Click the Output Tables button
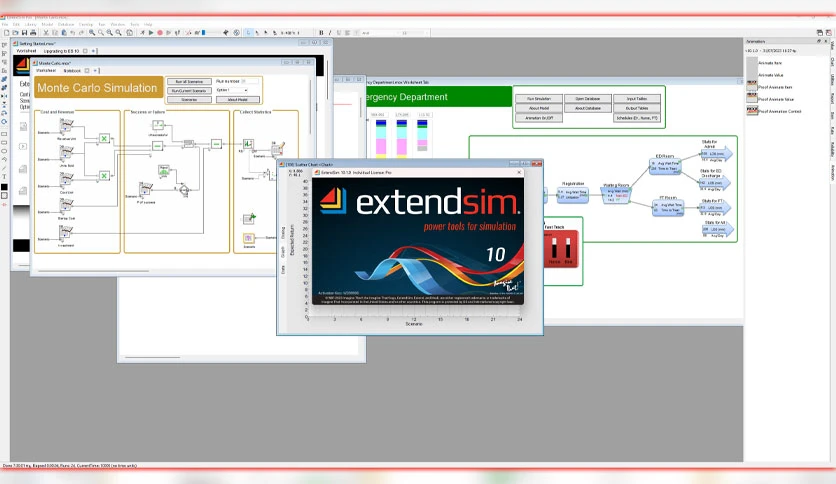836x484 pixels. (x=637, y=108)
